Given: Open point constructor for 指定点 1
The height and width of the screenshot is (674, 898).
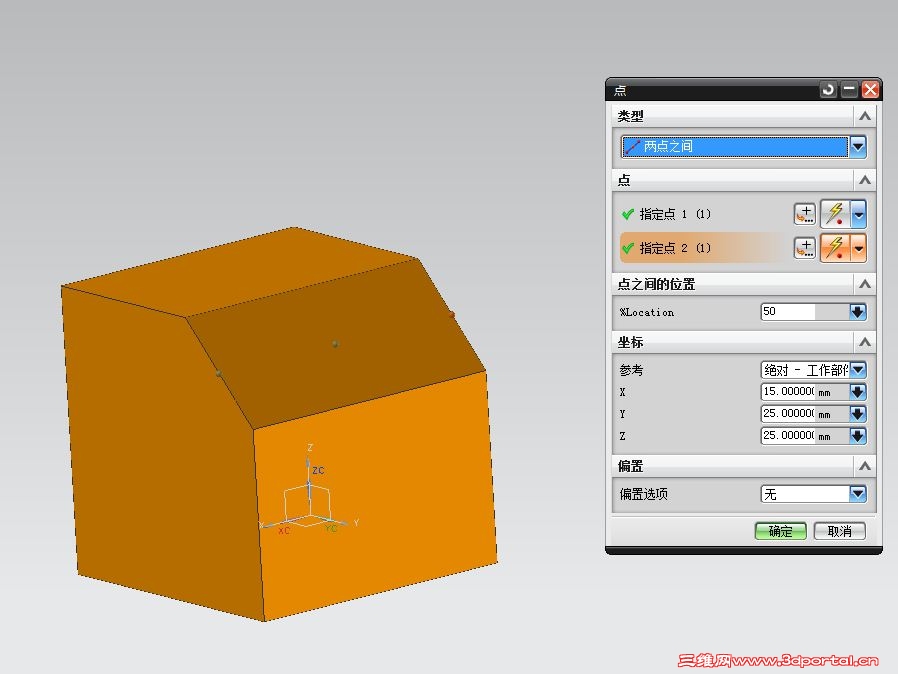Looking at the screenshot, I should 805,214.
